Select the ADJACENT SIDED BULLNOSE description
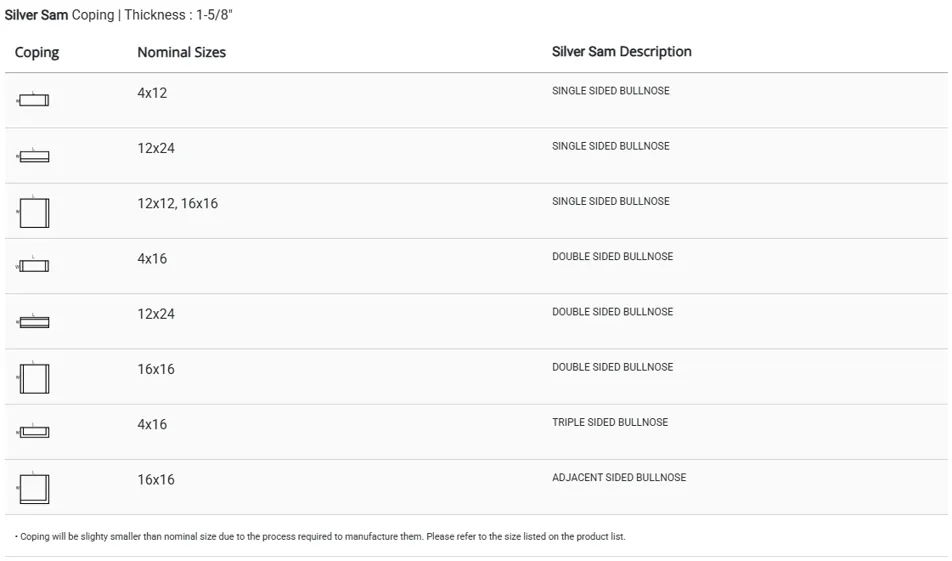Screen dimensions: 952x561 coord(619,478)
